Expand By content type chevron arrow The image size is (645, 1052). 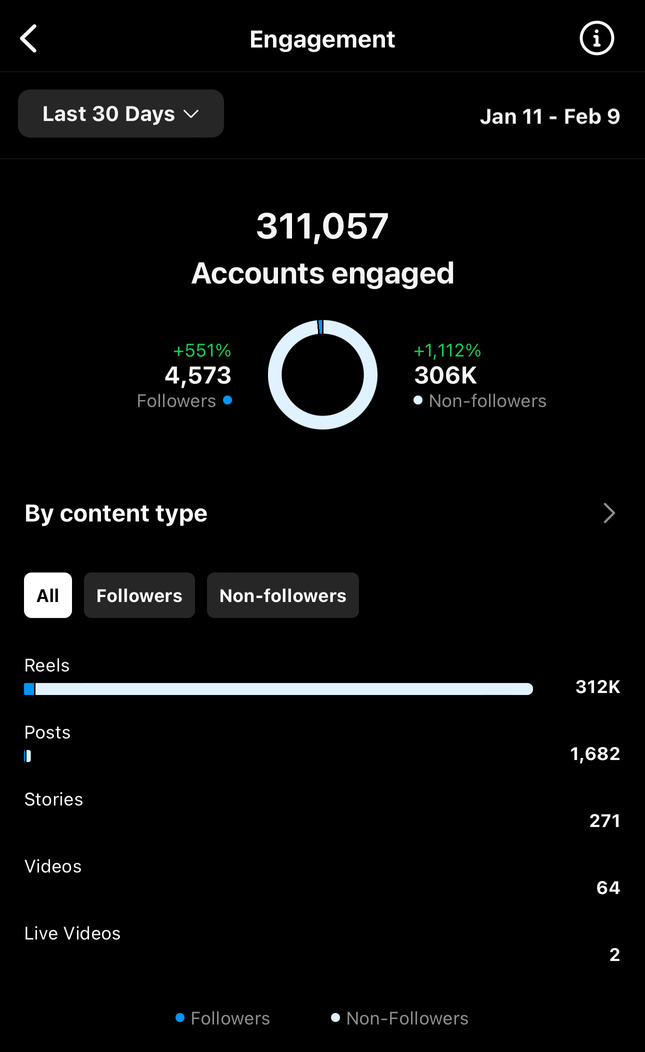(609, 513)
